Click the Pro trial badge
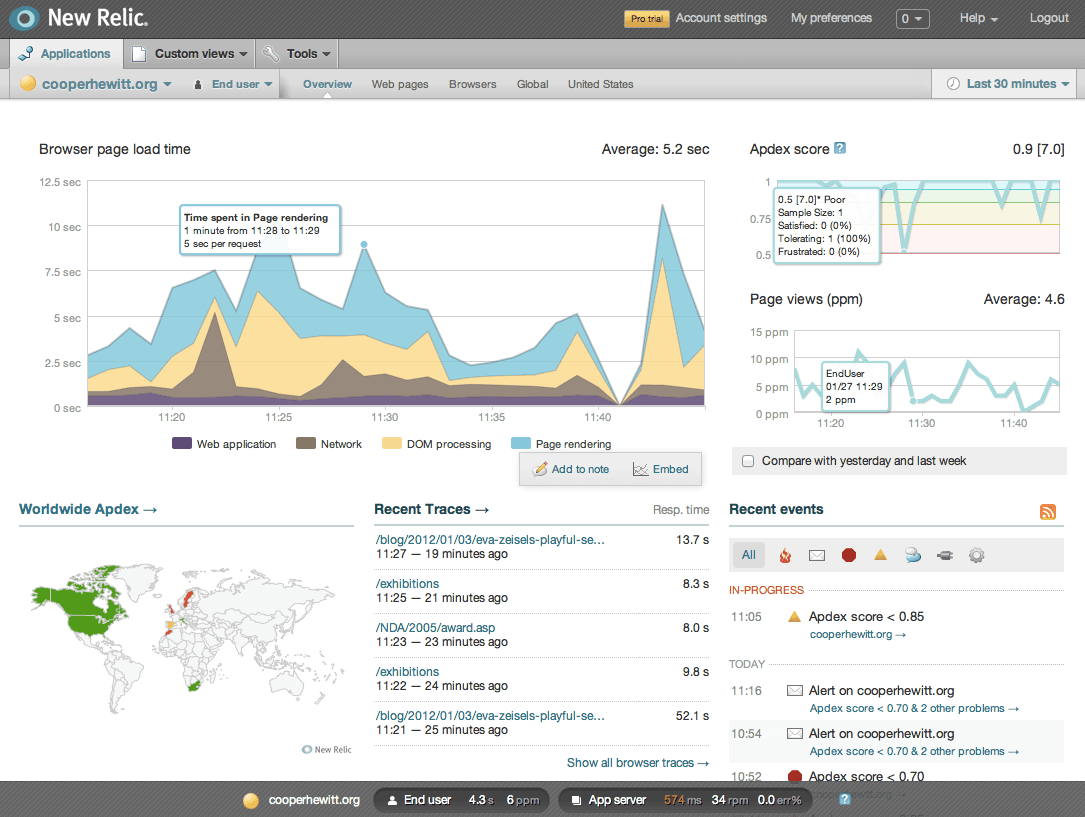Image resolution: width=1085 pixels, height=817 pixels. tap(647, 19)
